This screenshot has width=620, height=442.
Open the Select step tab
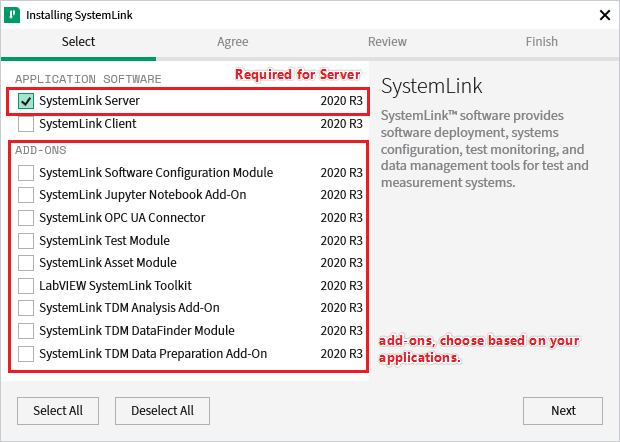78,42
